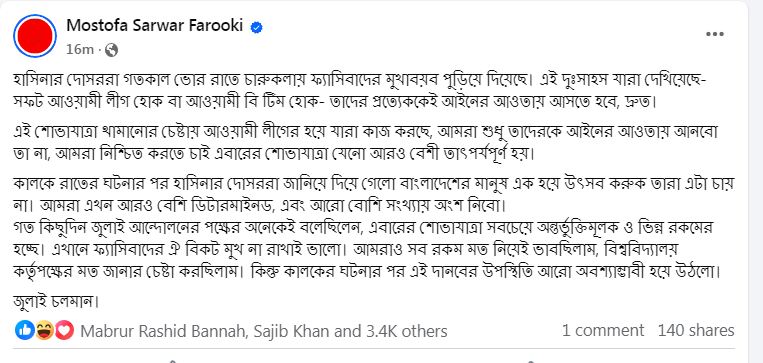Screen dimensions: 763x363
Task: Open the three-dot post options menu
Action: (715, 34)
